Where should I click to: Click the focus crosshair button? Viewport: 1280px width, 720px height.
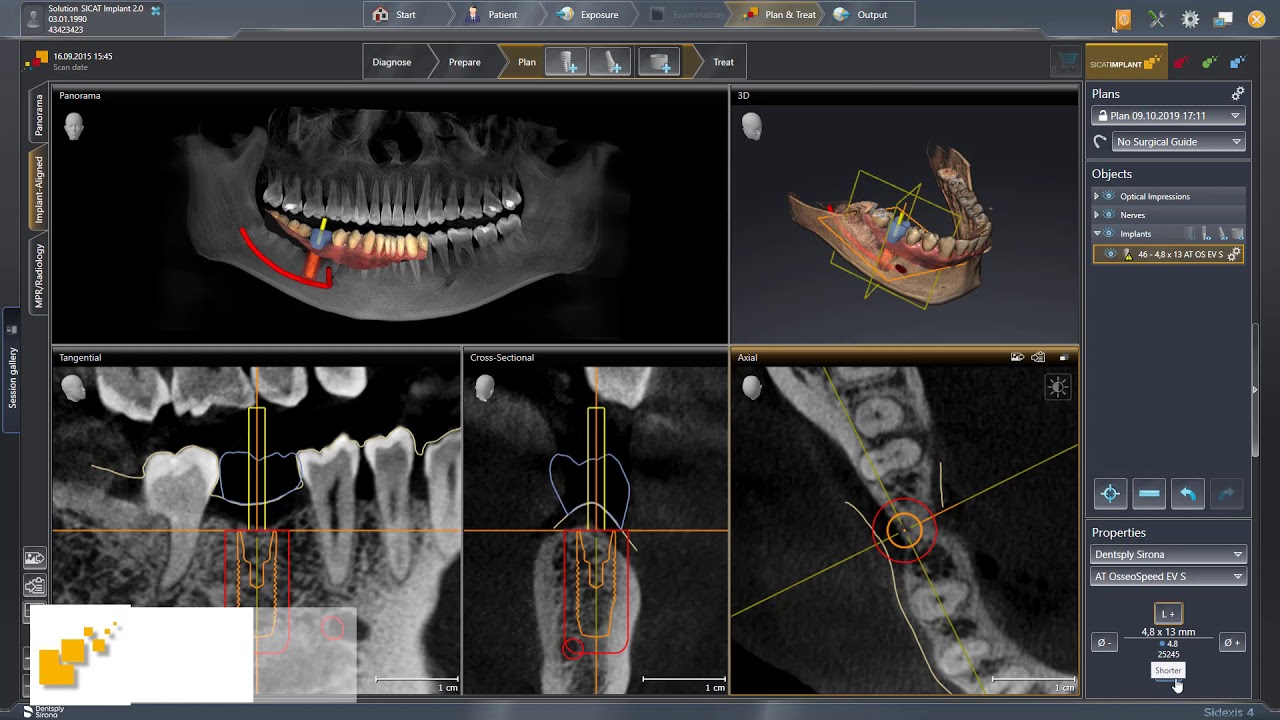tap(1110, 494)
